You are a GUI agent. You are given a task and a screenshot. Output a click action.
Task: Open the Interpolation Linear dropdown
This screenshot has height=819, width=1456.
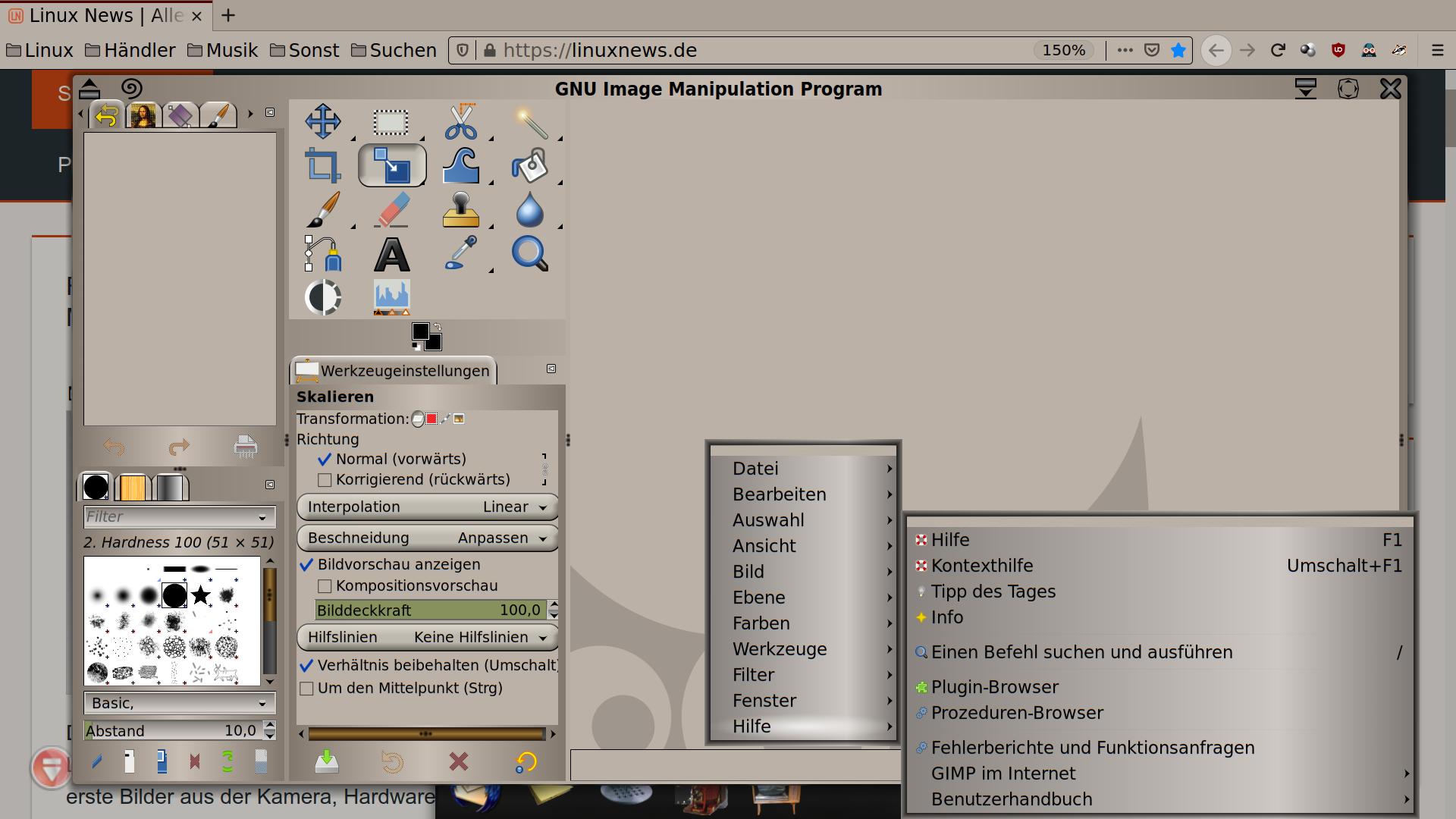click(428, 507)
